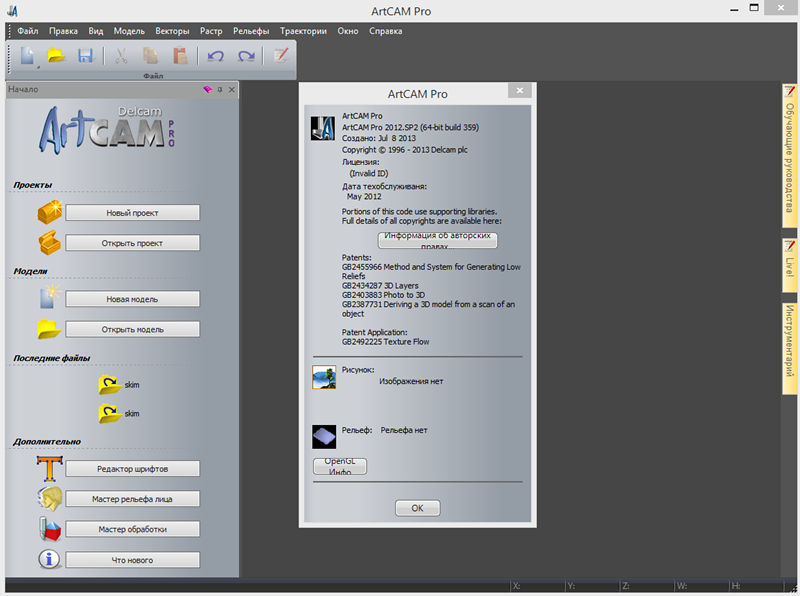Open the Траектории menu
The width and height of the screenshot is (800, 596).
303,31
